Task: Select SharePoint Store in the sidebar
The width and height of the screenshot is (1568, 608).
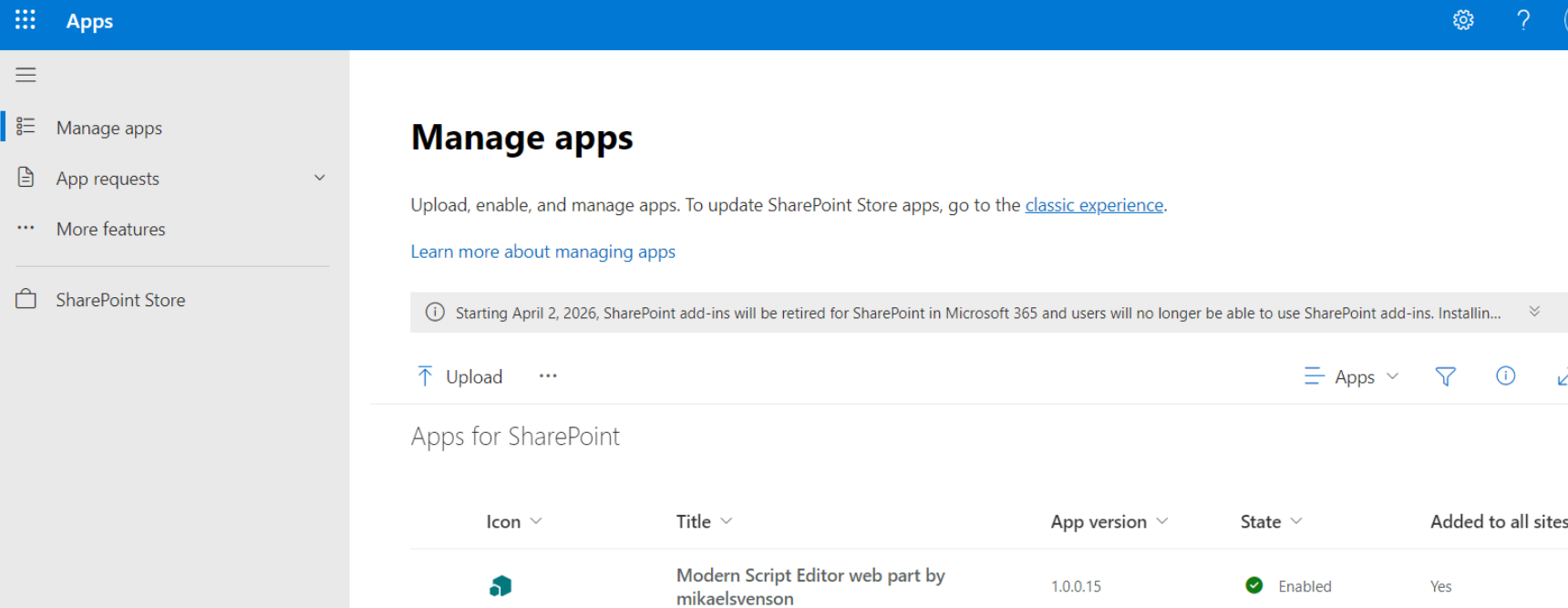Action: click(x=120, y=300)
